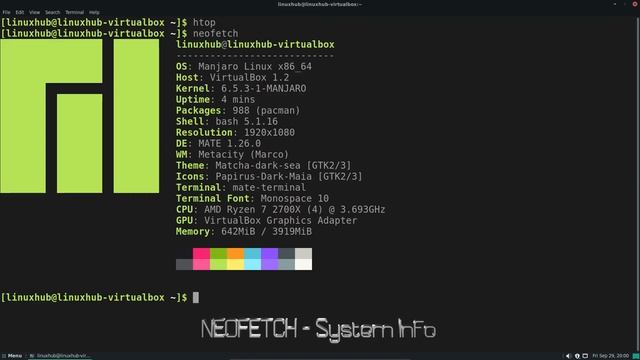This screenshot has width=640, height=360.
Task: Open the Help menu
Action: tap(94, 12)
